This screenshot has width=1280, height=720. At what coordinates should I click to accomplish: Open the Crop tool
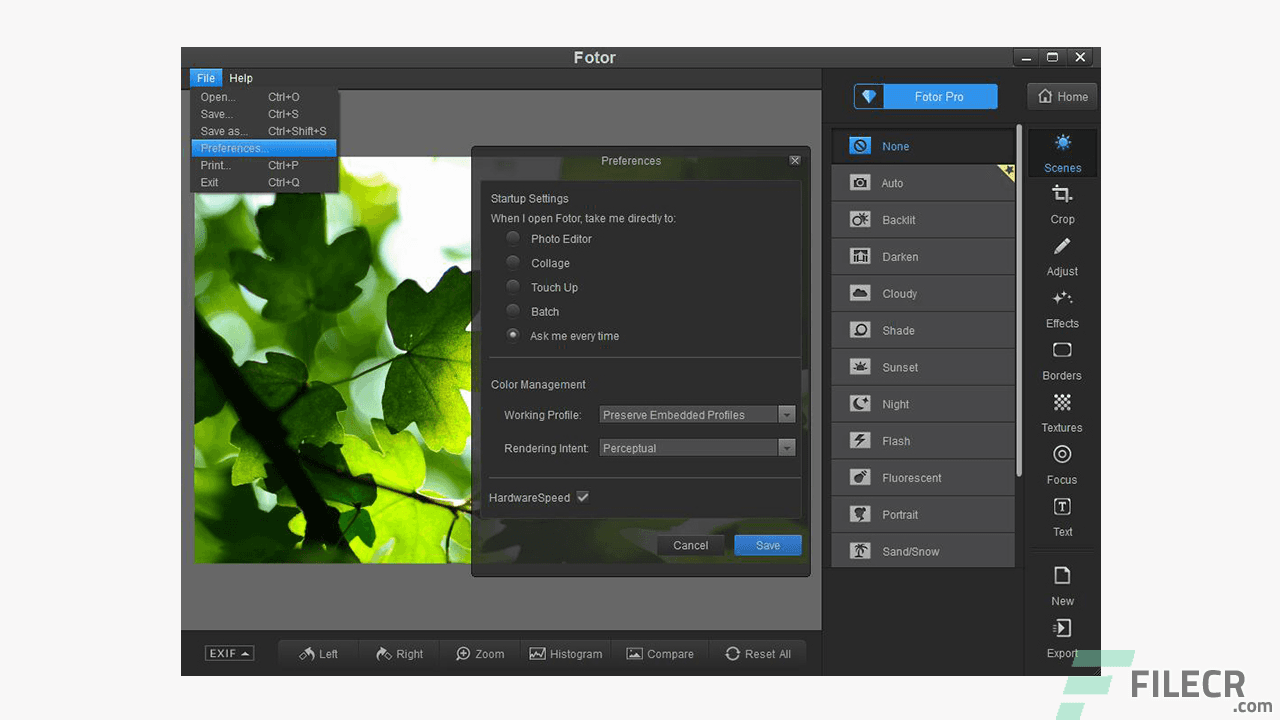point(1062,204)
